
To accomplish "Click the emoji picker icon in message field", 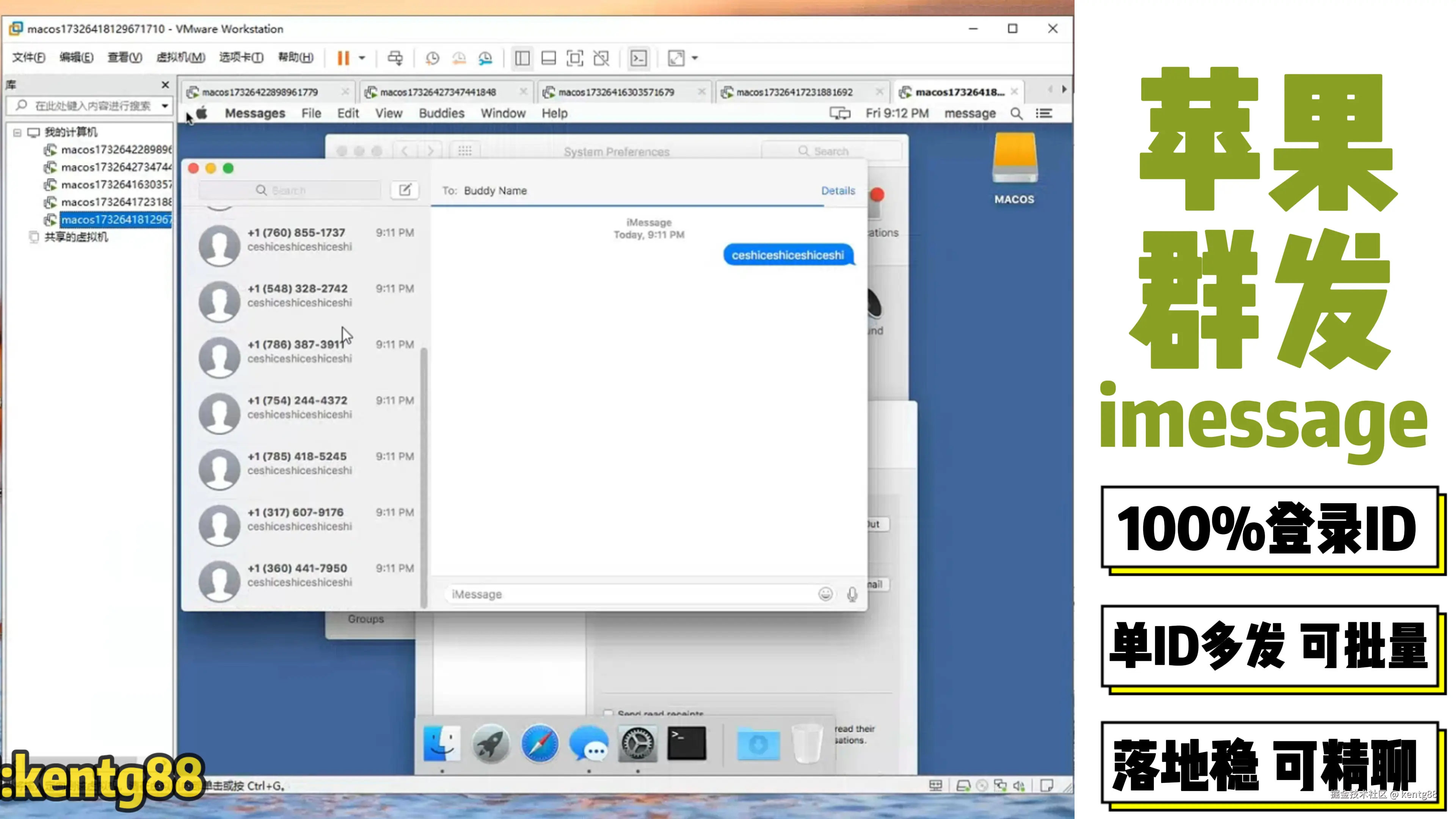I will (825, 594).
